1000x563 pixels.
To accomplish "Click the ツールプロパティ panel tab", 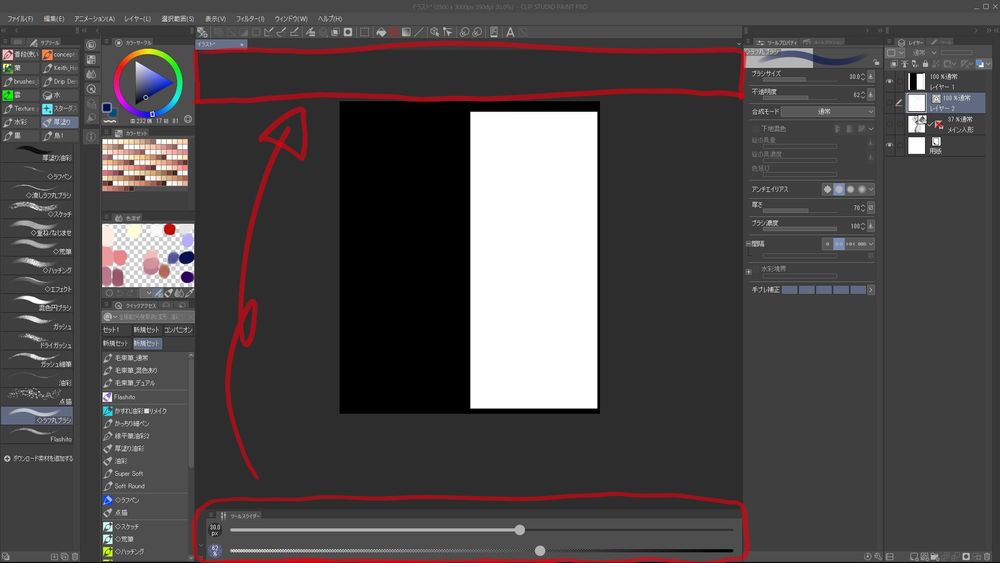I will (778, 43).
